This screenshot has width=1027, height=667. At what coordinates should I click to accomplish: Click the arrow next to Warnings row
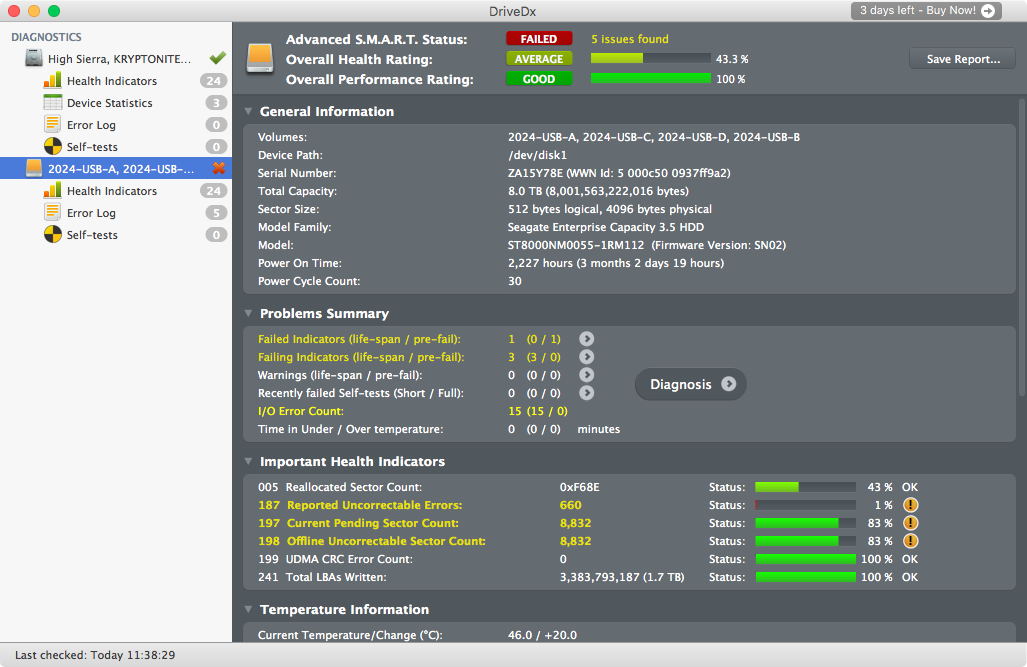click(586, 374)
